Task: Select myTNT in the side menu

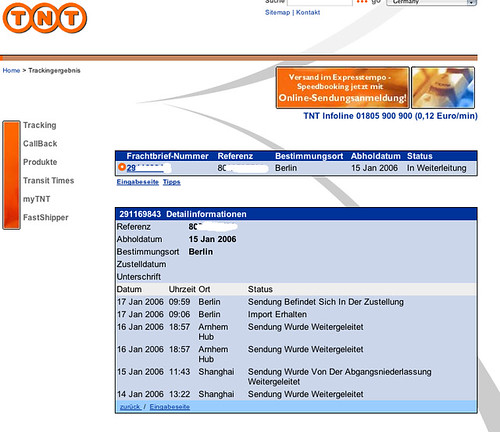Action: pos(37,199)
